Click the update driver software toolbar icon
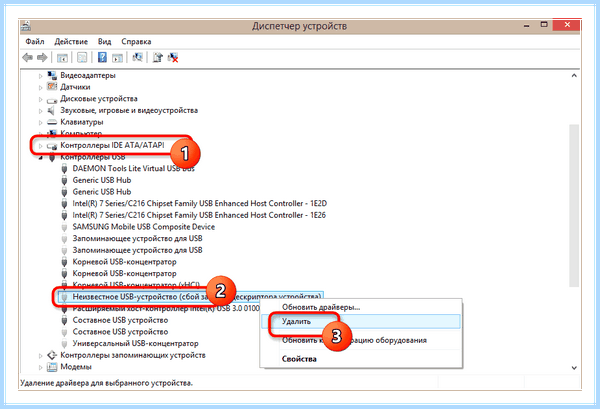This screenshot has width=600, height=409. (158, 57)
